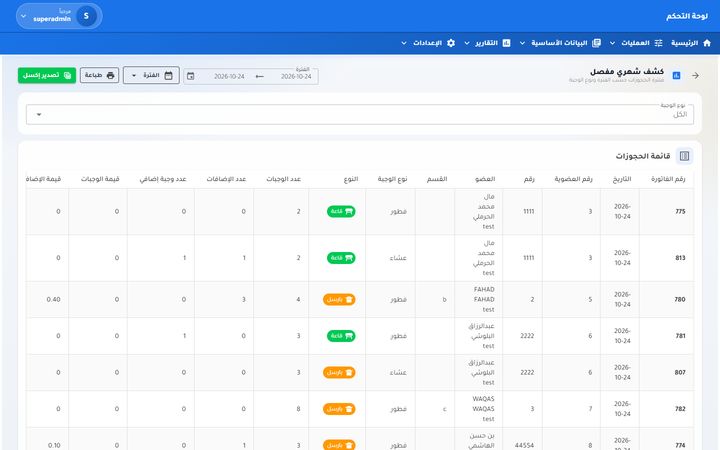Click the printer icon on طباعة button

click(x=110, y=75)
